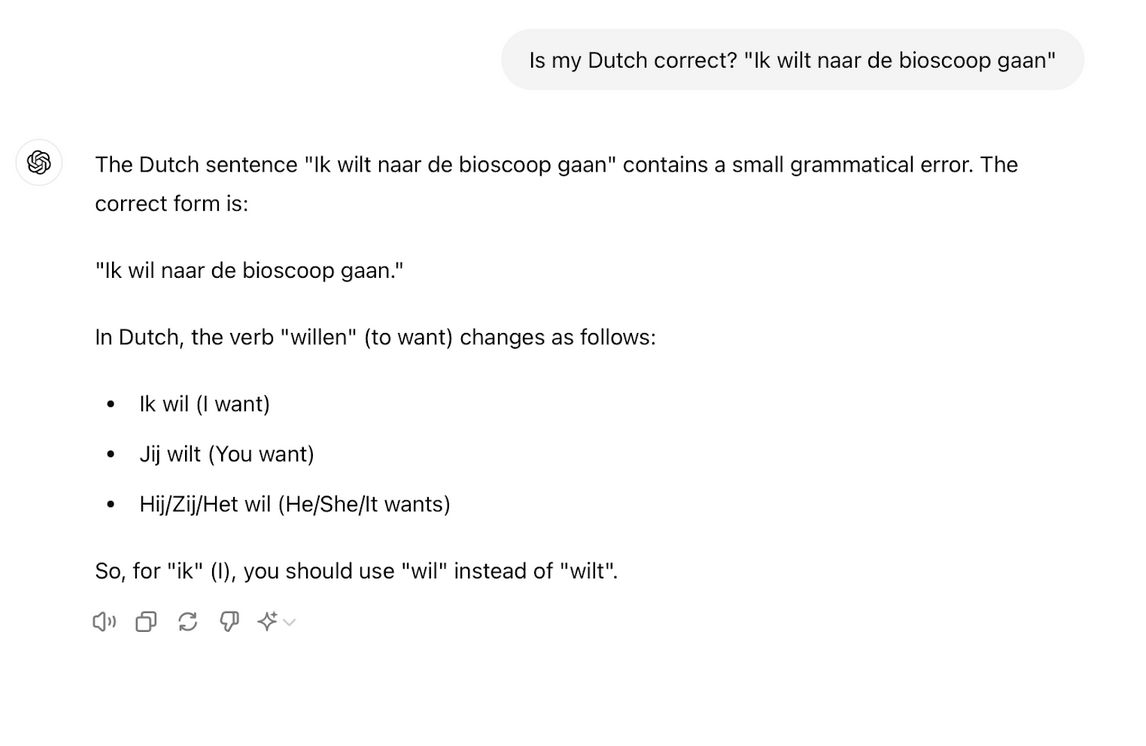The image size is (1146, 746).
Task: Copy the response using the copy icon
Action: point(146,621)
